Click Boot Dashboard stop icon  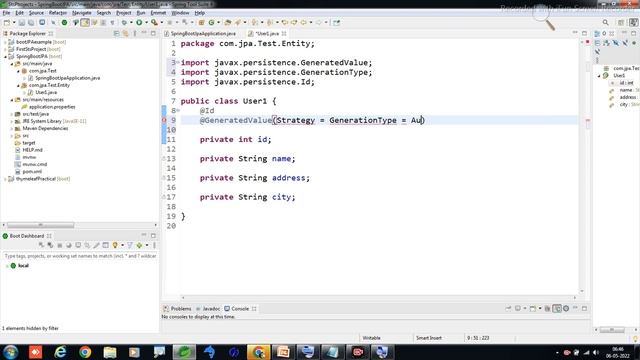tap(60, 245)
